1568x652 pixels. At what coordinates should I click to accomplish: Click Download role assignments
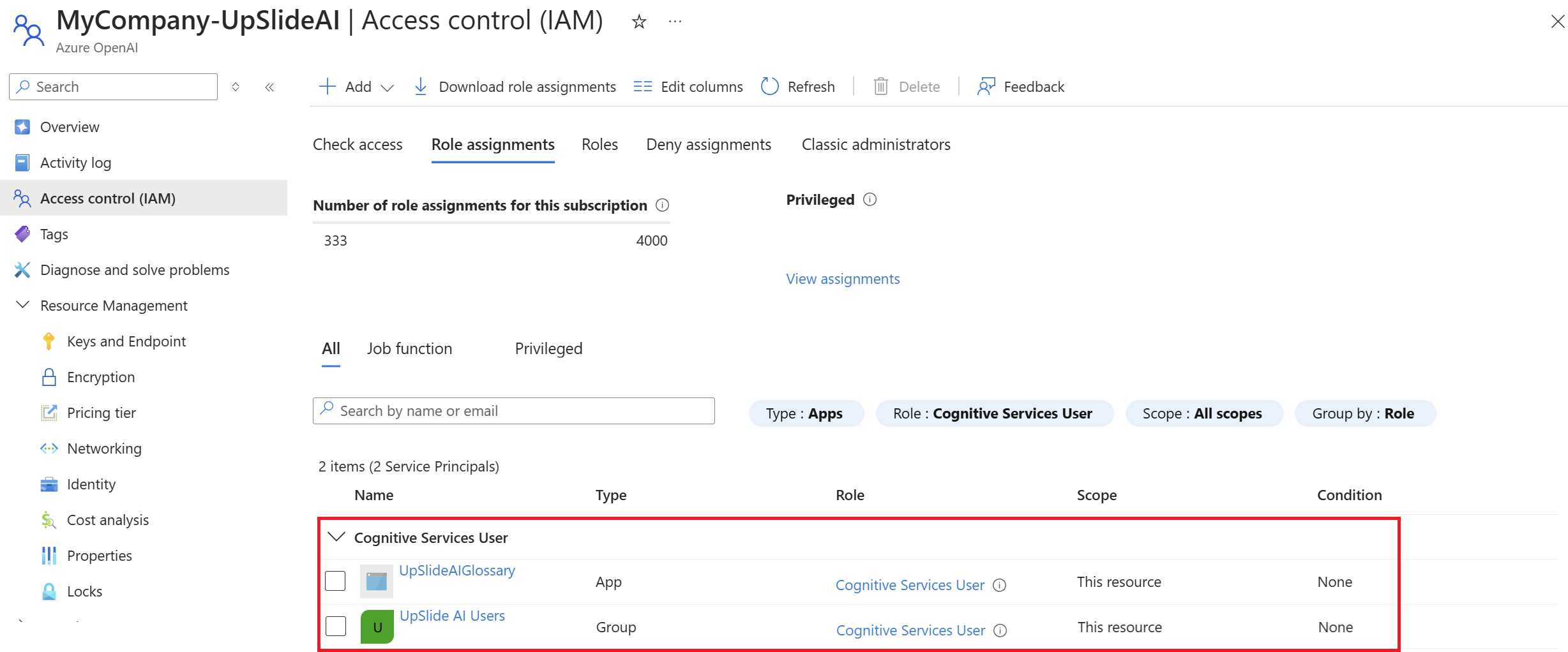coord(515,87)
